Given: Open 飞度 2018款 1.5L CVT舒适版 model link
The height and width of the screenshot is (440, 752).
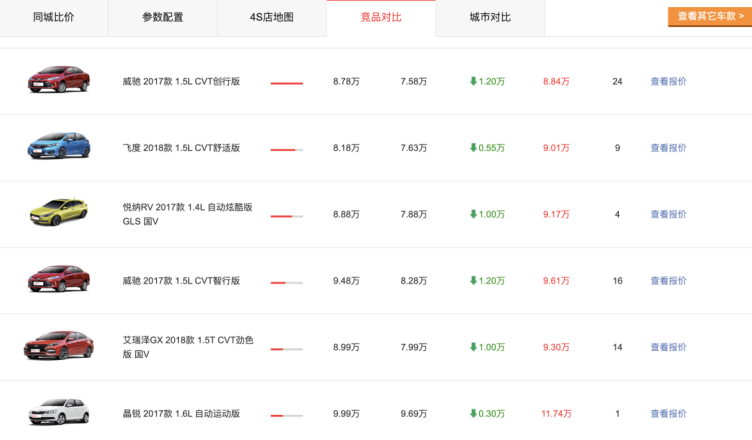Looking at the screenshot, I should (x=181, y=148).
